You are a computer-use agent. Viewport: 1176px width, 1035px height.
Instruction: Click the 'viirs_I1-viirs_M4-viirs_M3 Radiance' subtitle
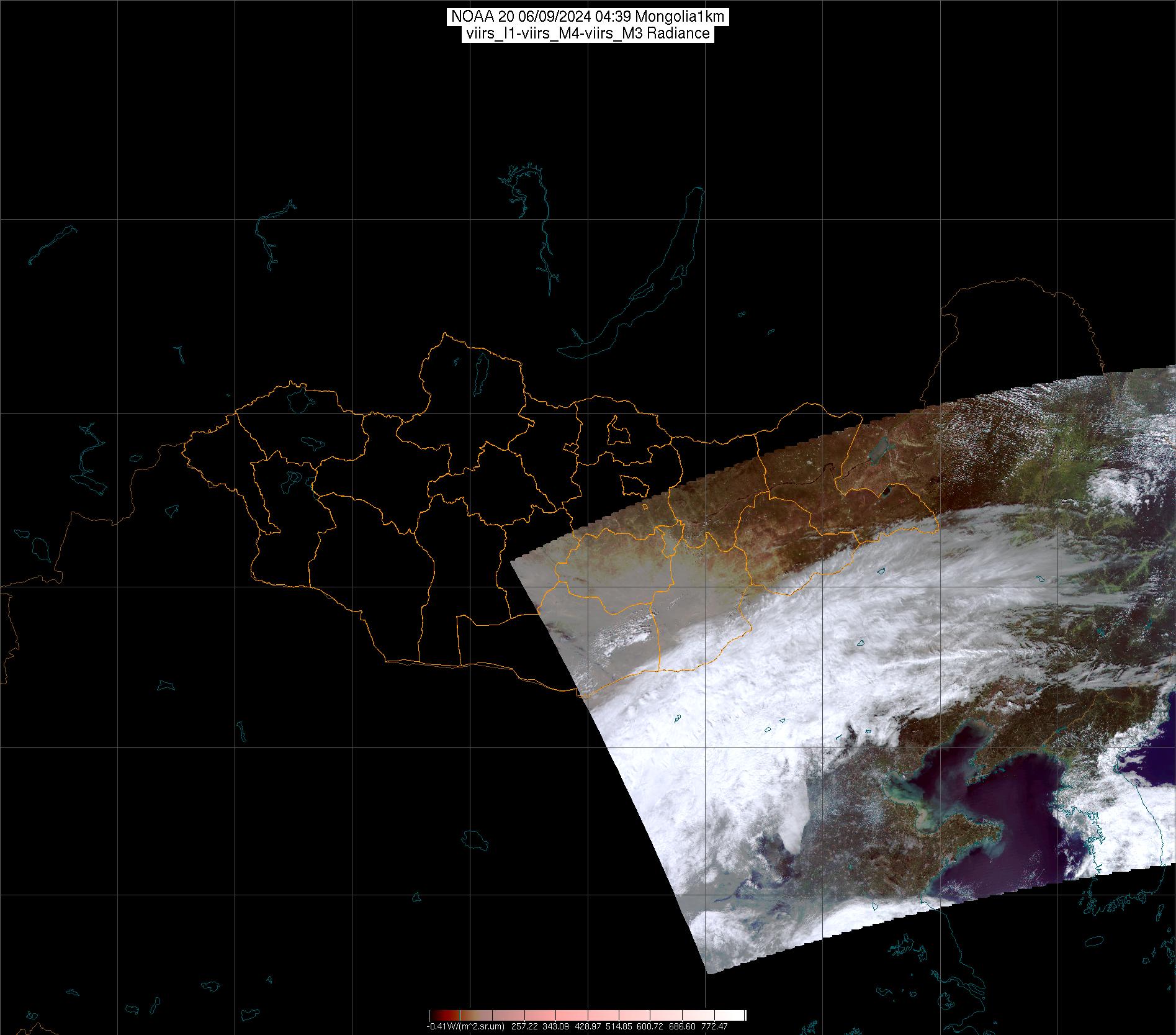pyautogui.click(x=588, y=34)
